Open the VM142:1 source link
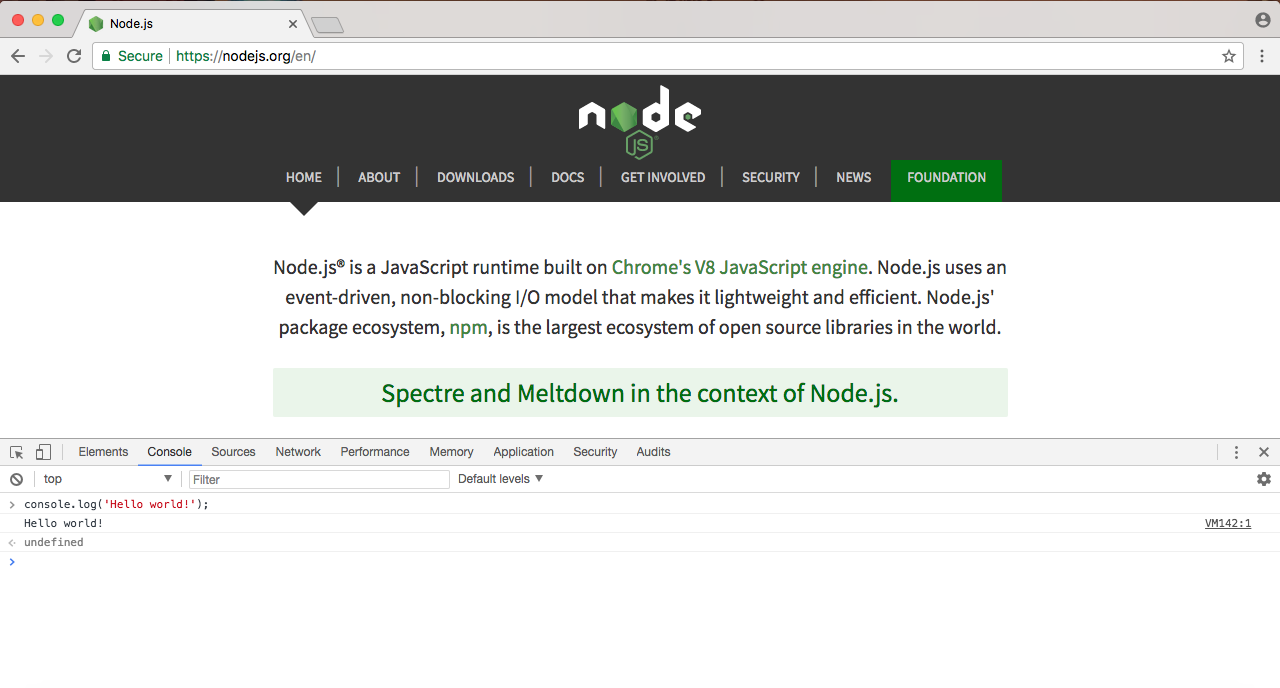1280x688 pixels. 1228,523
